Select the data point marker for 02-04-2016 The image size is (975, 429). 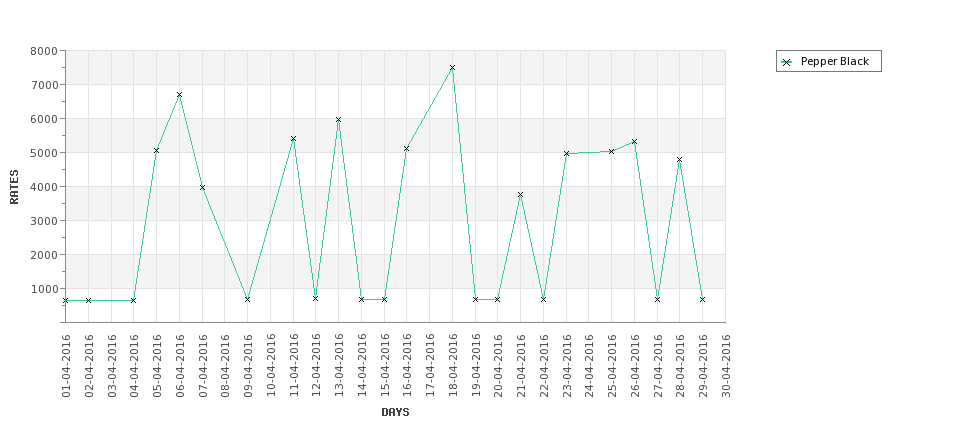click(88, 300)
